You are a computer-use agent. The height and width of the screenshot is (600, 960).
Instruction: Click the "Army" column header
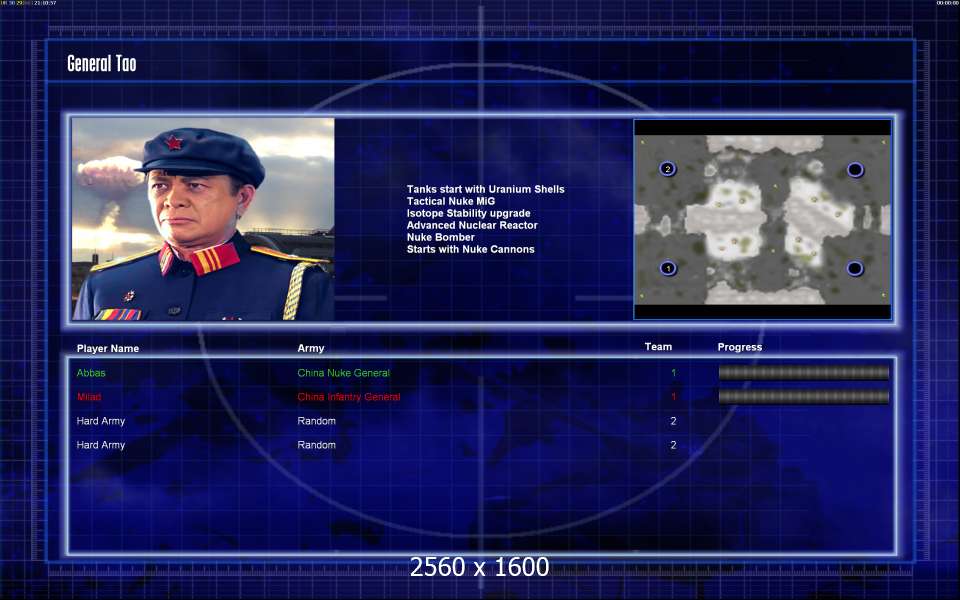pos(310,348)
